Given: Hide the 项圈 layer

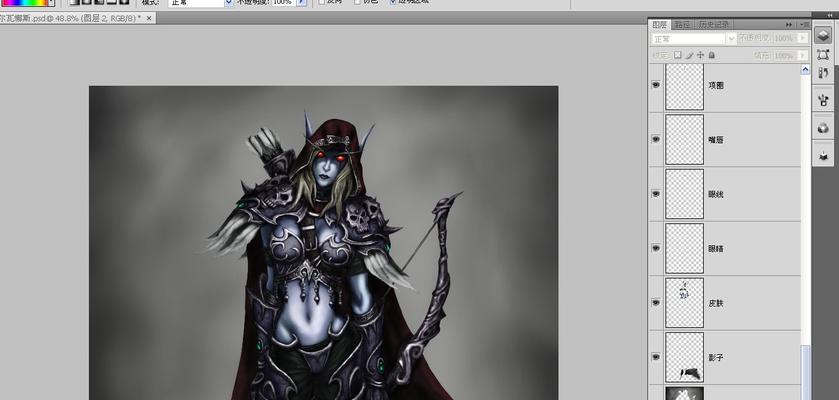Looking at the screenshot, I should (x=655, y=84).
